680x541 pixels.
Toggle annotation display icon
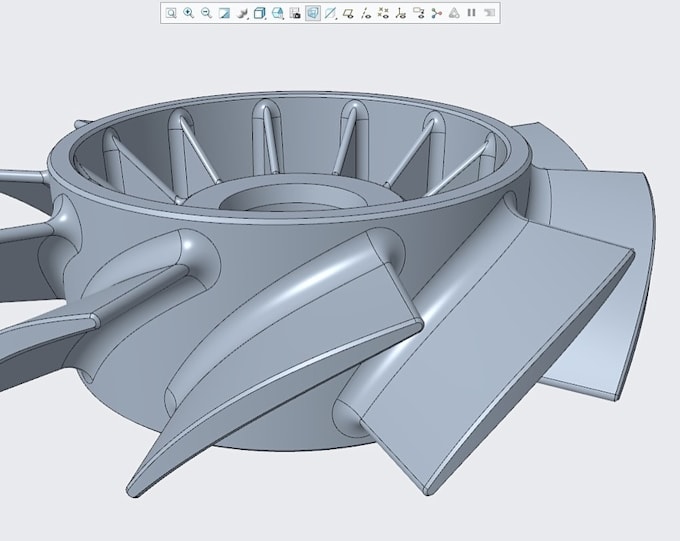(419, 13)
